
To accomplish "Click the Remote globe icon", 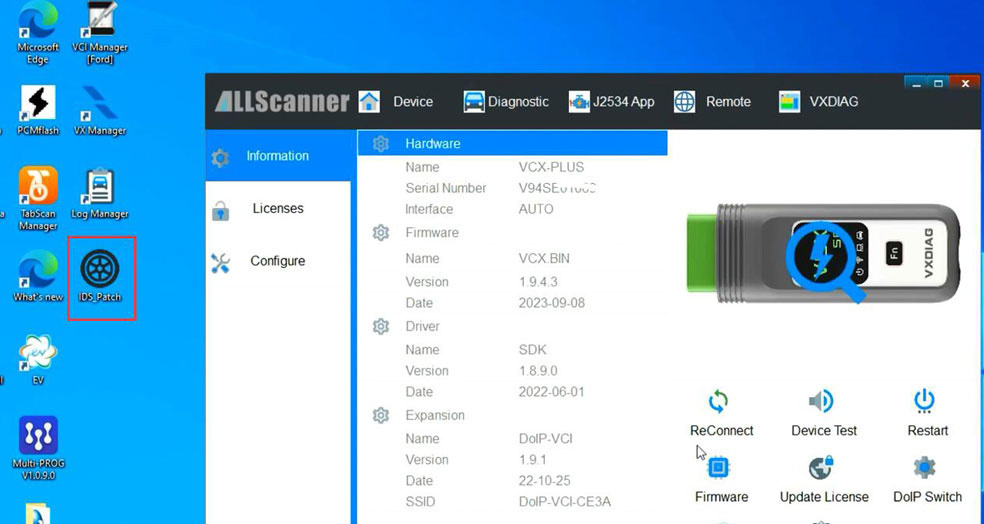I will tap(684, 102).
